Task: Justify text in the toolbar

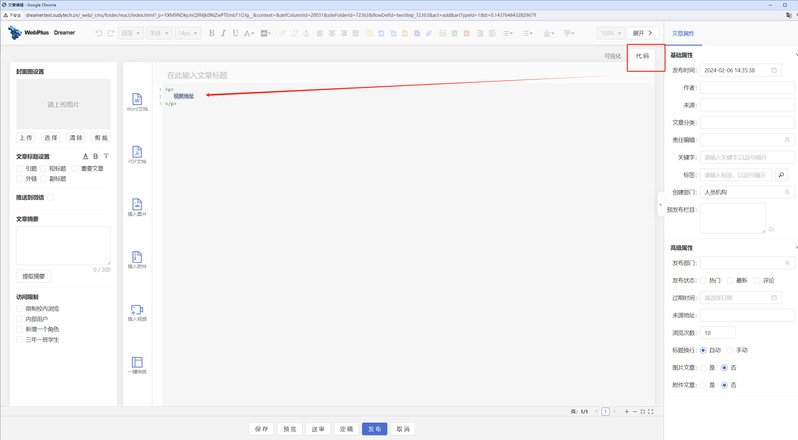Action: (x=356, y=33)
